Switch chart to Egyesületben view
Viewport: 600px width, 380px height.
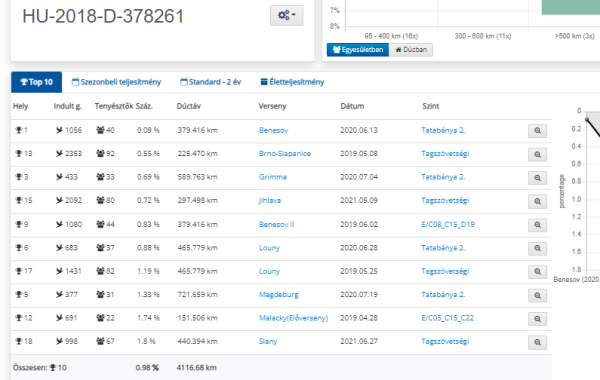358,50
